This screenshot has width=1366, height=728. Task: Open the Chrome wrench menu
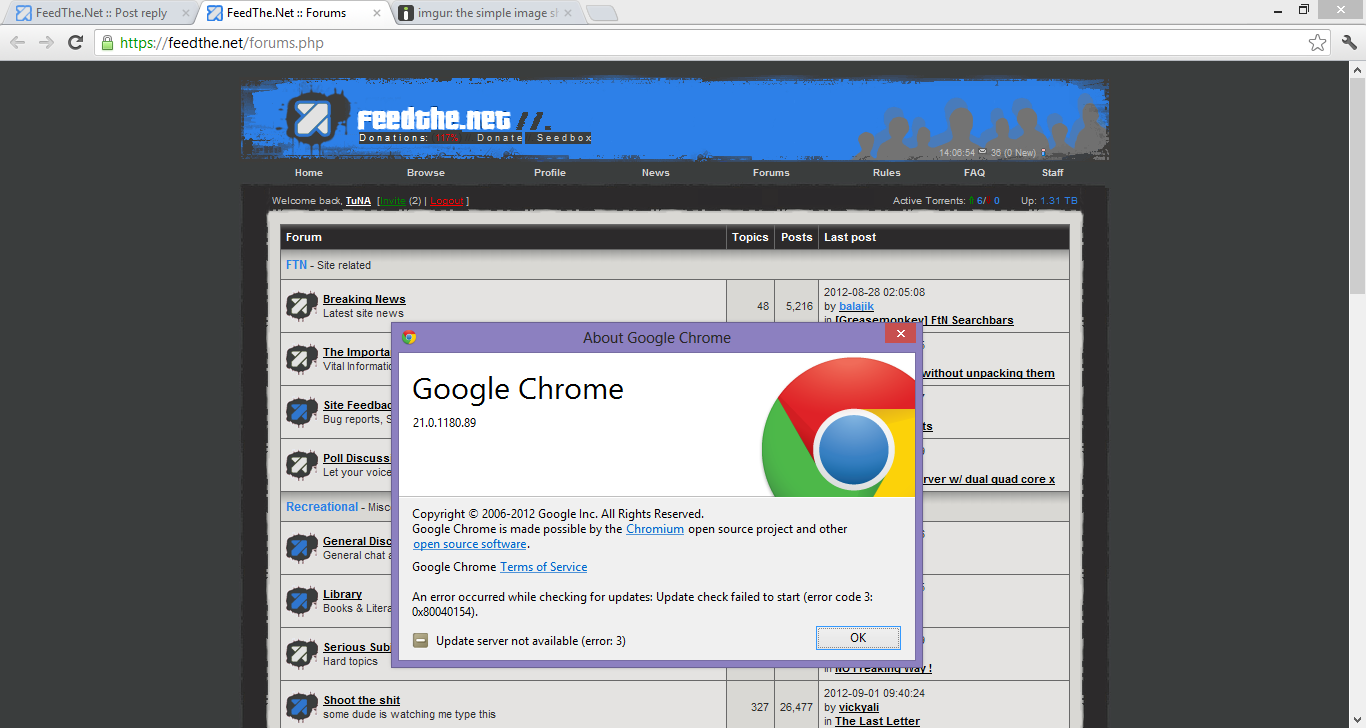click(1349, 43)
